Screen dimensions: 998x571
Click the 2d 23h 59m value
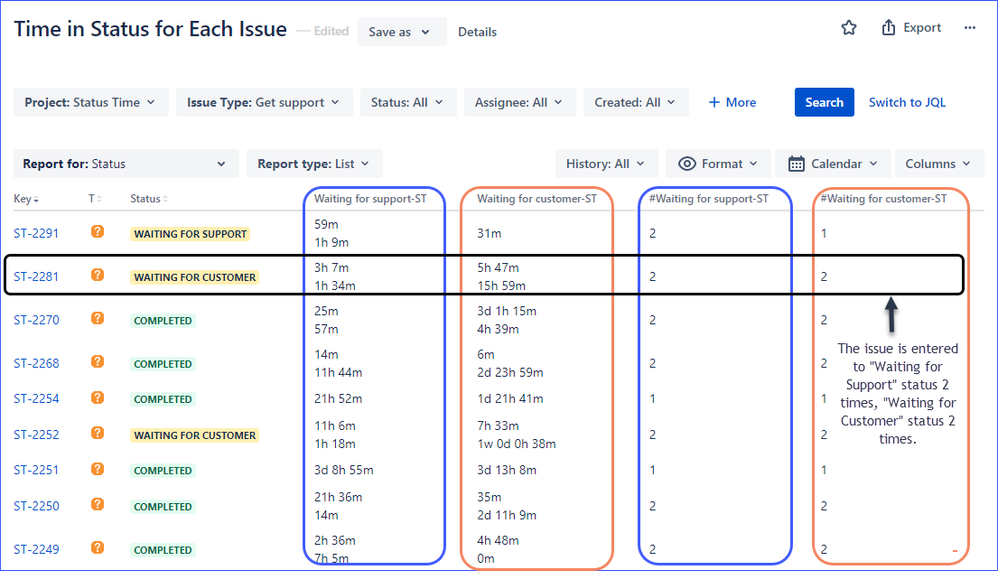tap(510, 372)
